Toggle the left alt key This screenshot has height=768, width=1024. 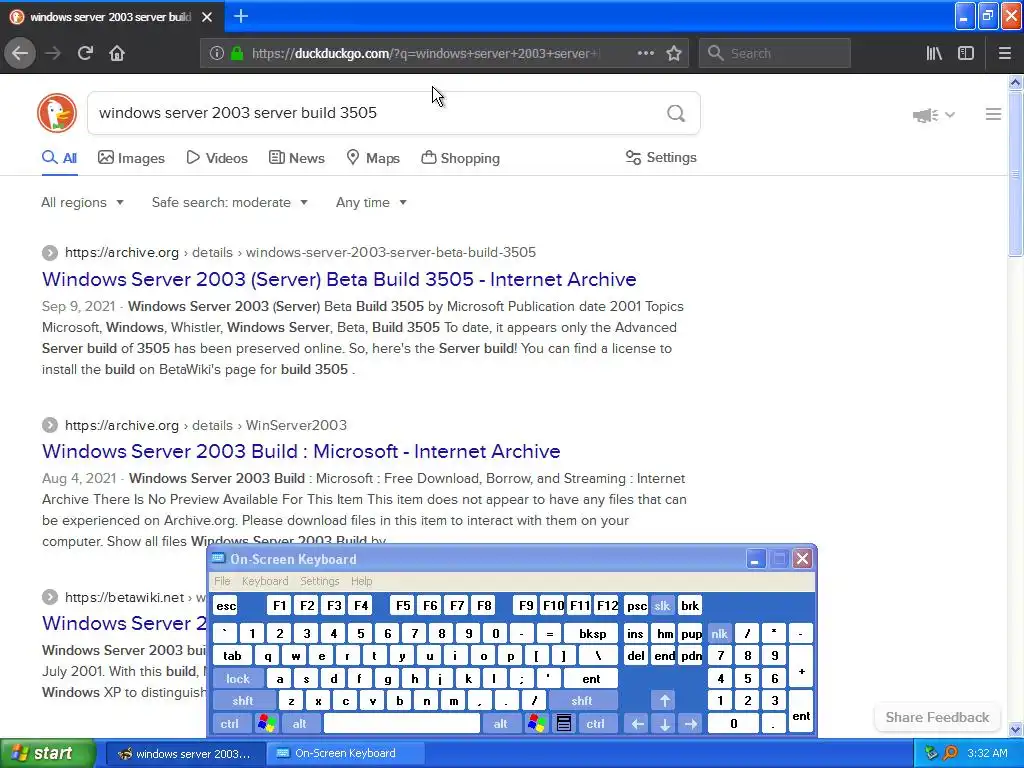300,724
